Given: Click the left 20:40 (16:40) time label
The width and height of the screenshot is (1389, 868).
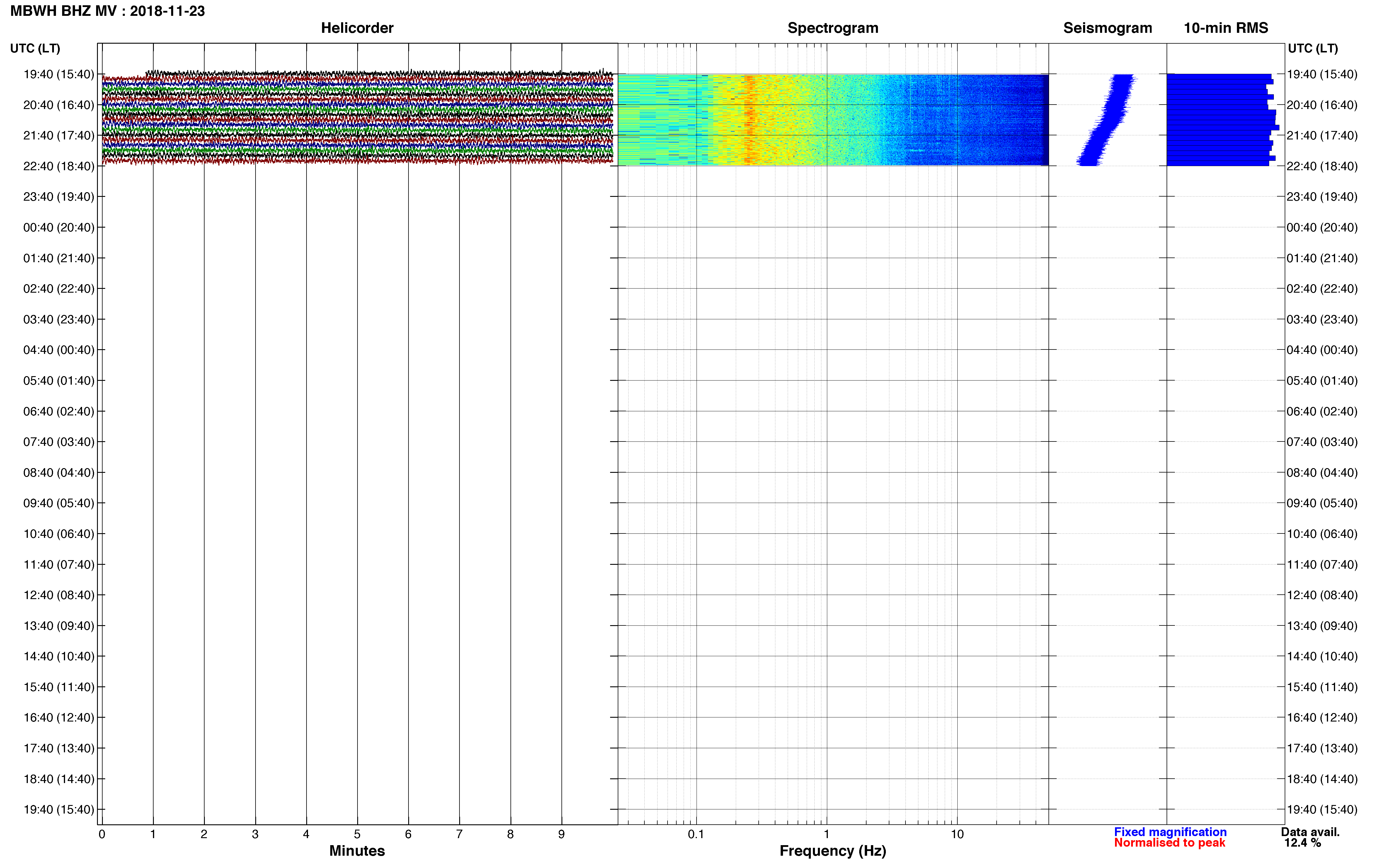Looking at the screenshot, I should (59, 105).
